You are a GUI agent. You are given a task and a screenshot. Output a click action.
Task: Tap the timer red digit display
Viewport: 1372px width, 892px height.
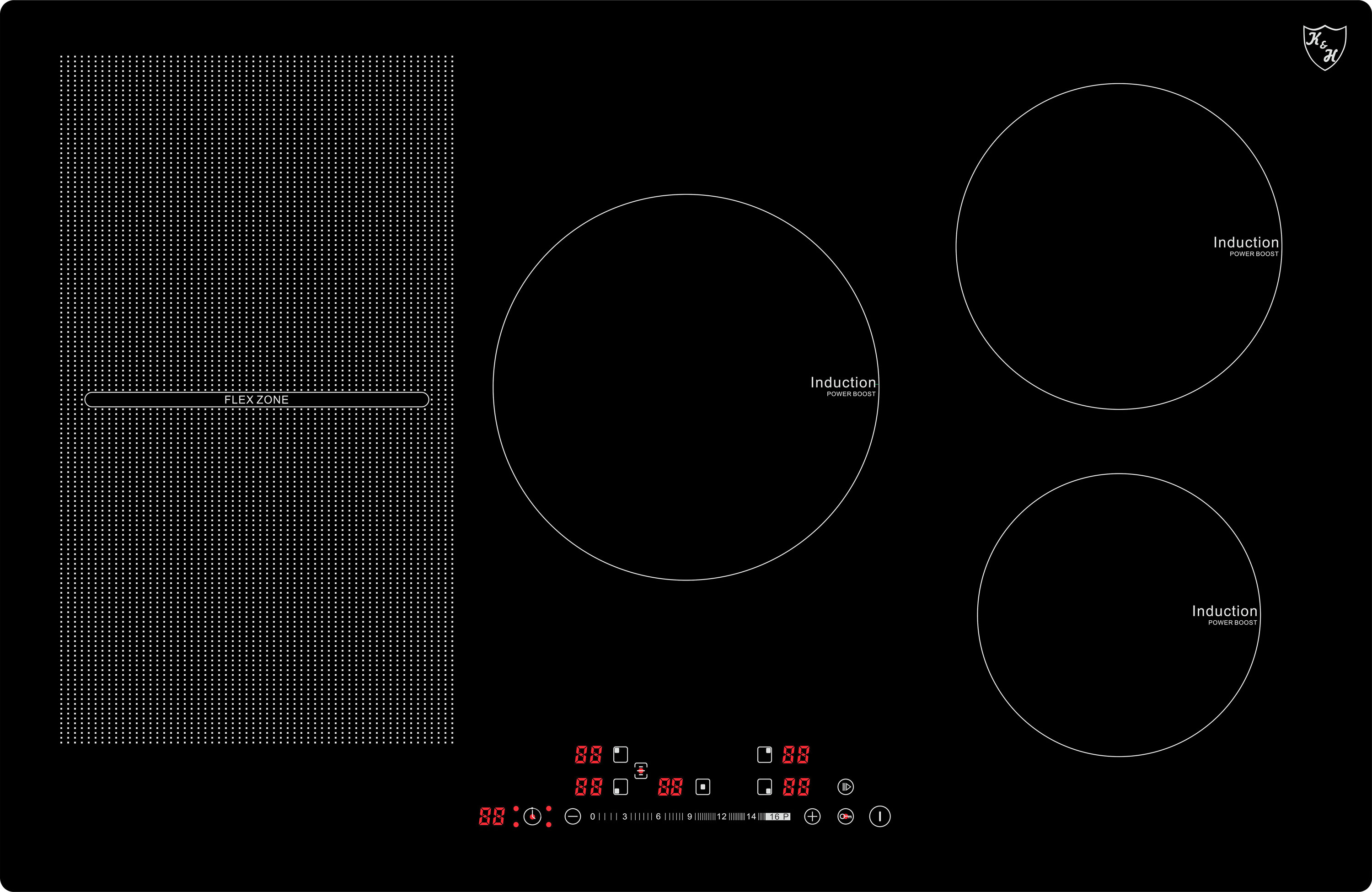click(x=491, y=817)
